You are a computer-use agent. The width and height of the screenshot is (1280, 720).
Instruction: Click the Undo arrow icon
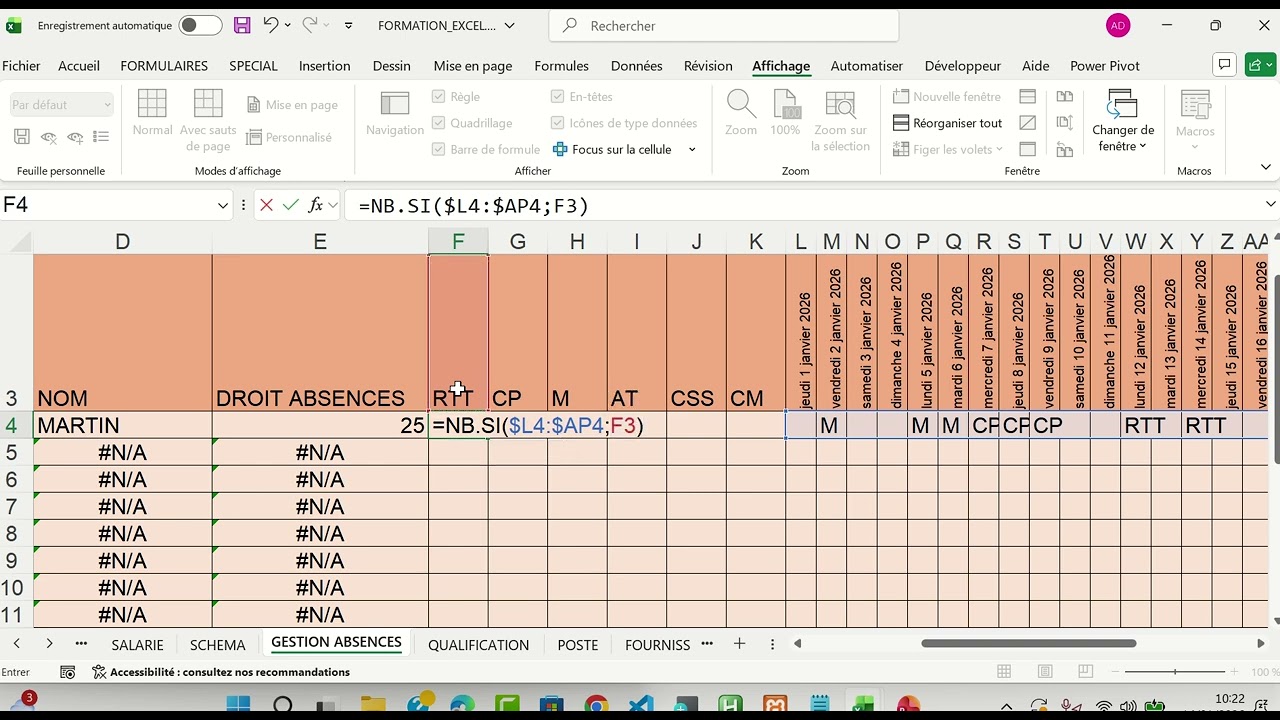coord(271,25)
